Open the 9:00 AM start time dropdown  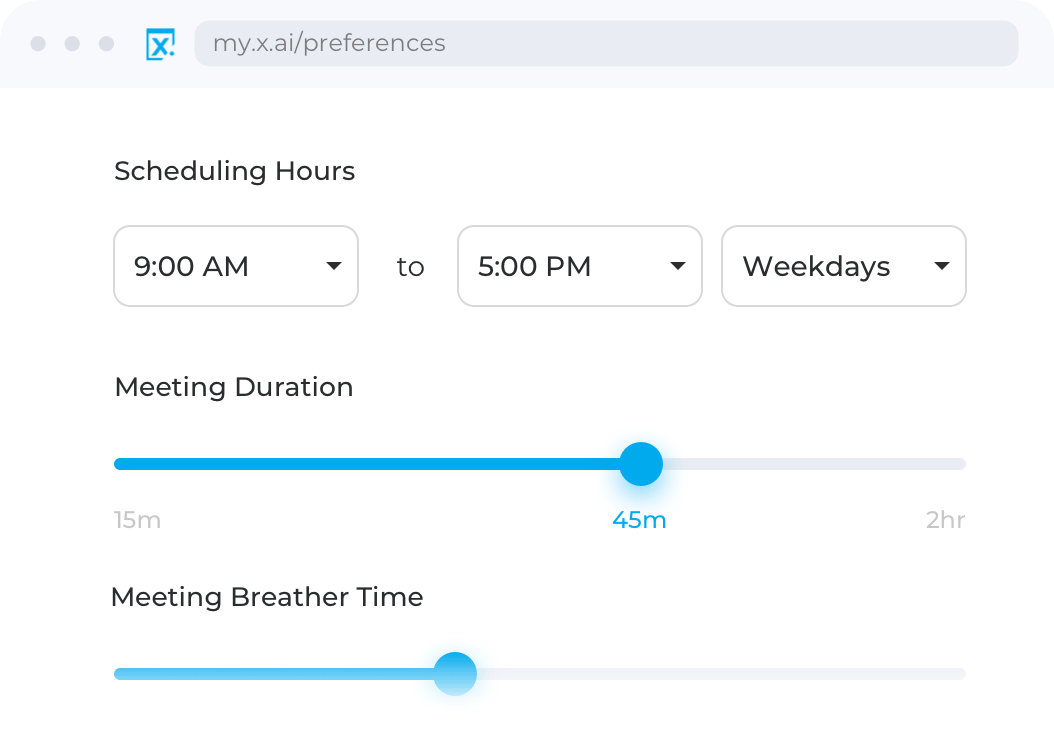[236, 266]
